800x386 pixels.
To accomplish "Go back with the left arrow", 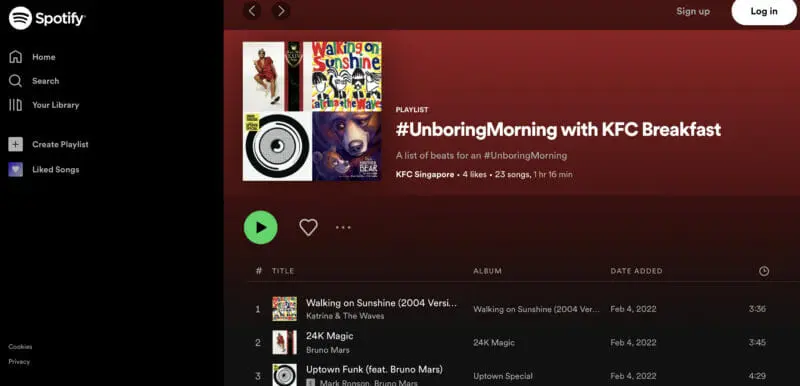I will 252,10.
